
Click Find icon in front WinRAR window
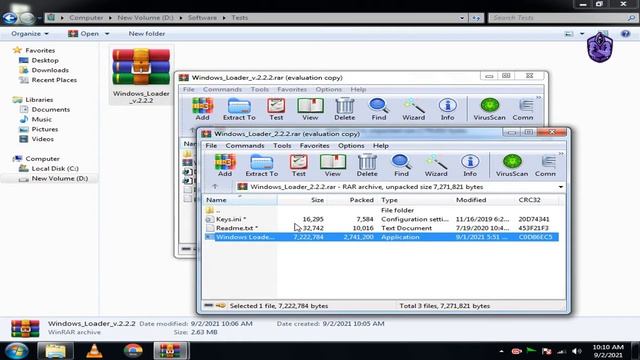(x=401, y=165)
